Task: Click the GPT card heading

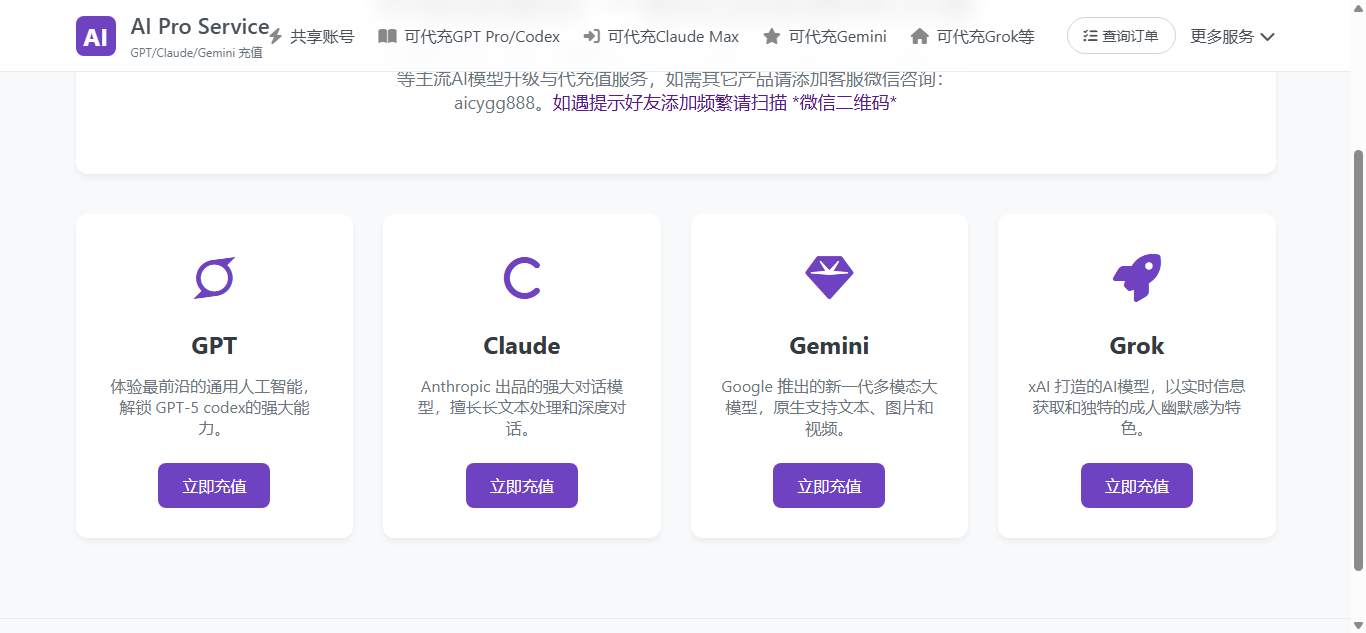Action: 214,346
